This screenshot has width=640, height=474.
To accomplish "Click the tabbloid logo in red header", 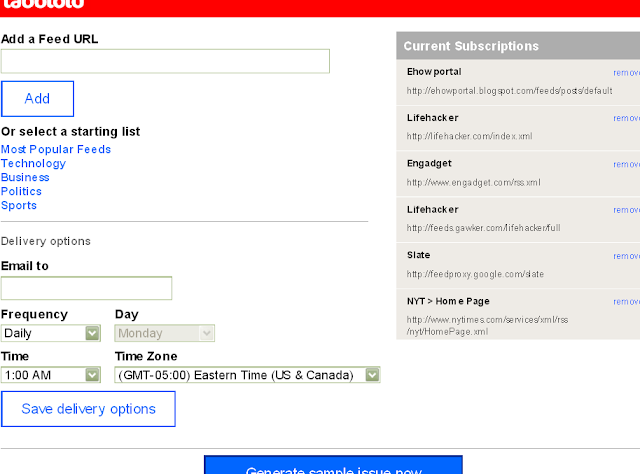I will click(x=43, y=4).
